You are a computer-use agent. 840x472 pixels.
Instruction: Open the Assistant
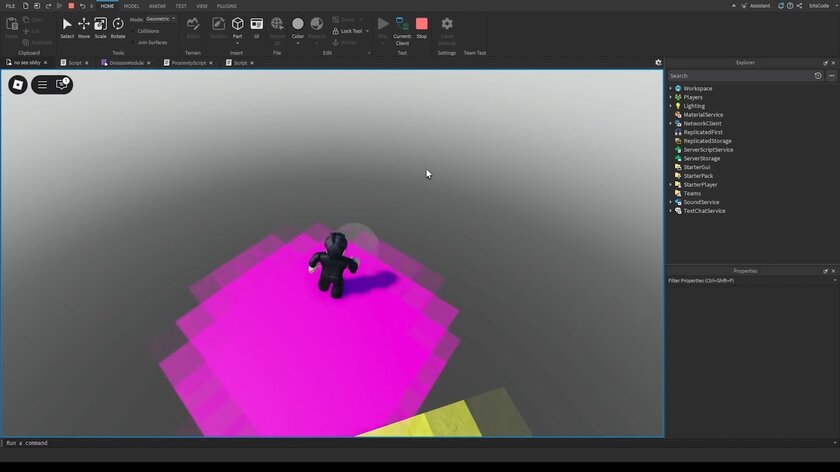[756, 6]
